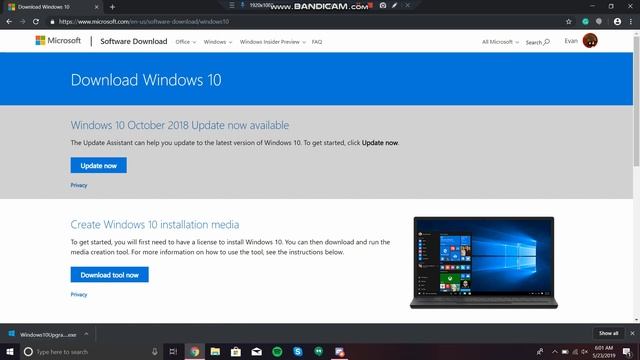Open Spotify from the taskbar
Screen dimensions: 640x360
tap(277, 351)
